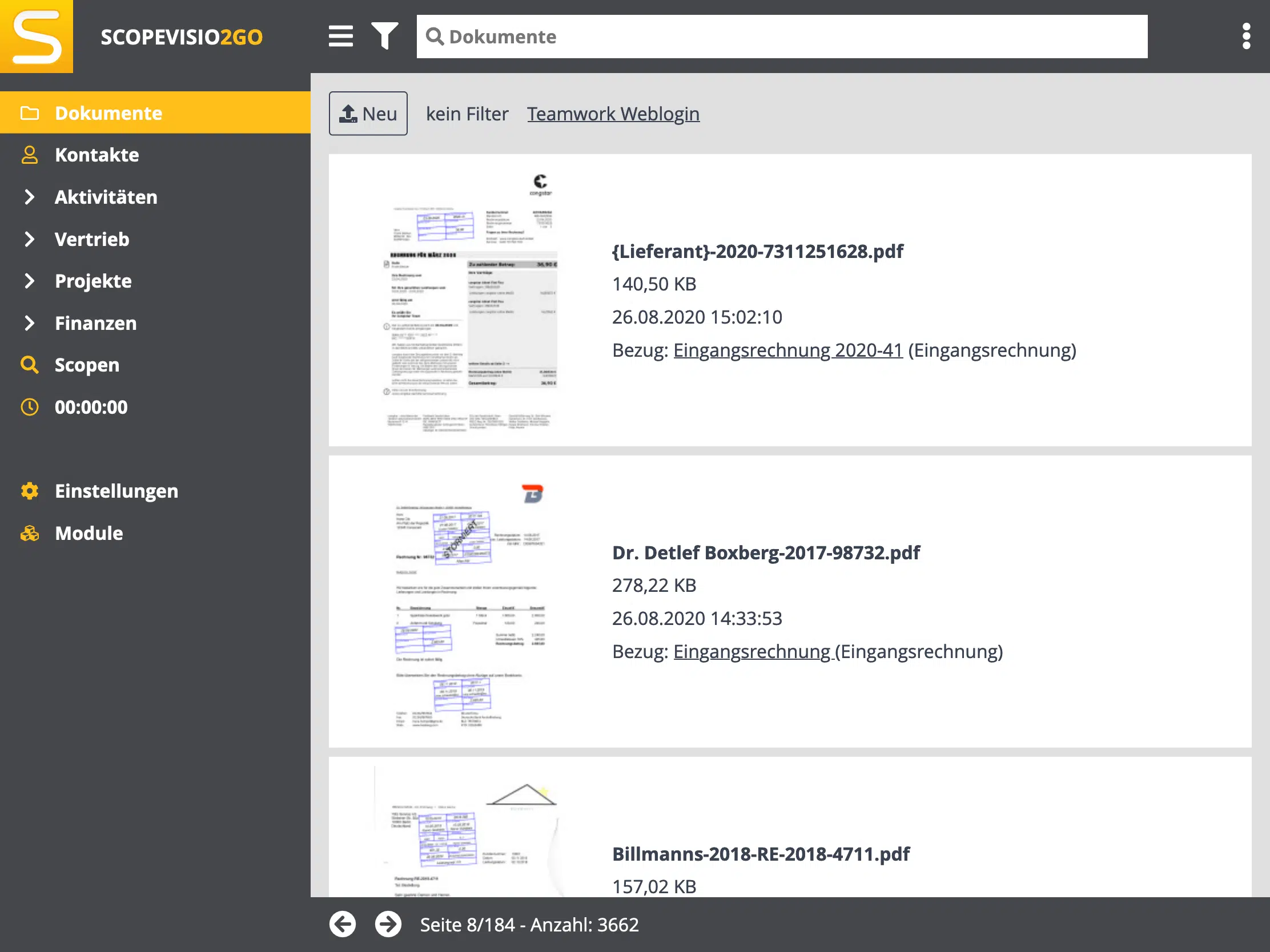Open the Dr. Detlef Boxberg PDF preview thumbnail
The height and width of the screenshot is (952, 1270).
click(469, 604)
